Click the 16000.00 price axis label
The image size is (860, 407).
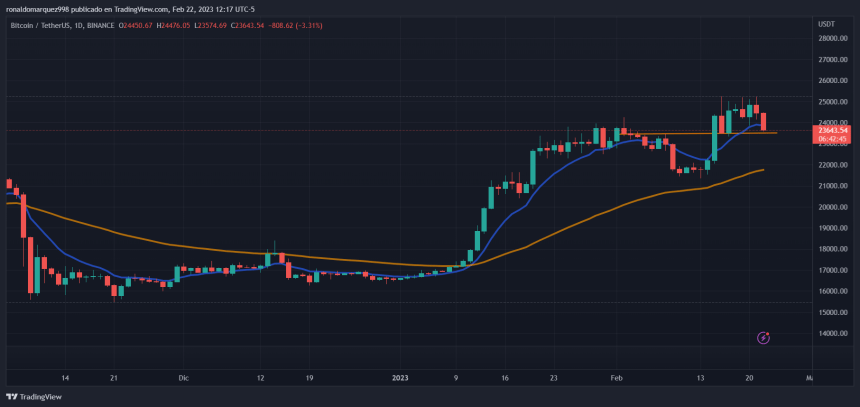coord(833,291)
